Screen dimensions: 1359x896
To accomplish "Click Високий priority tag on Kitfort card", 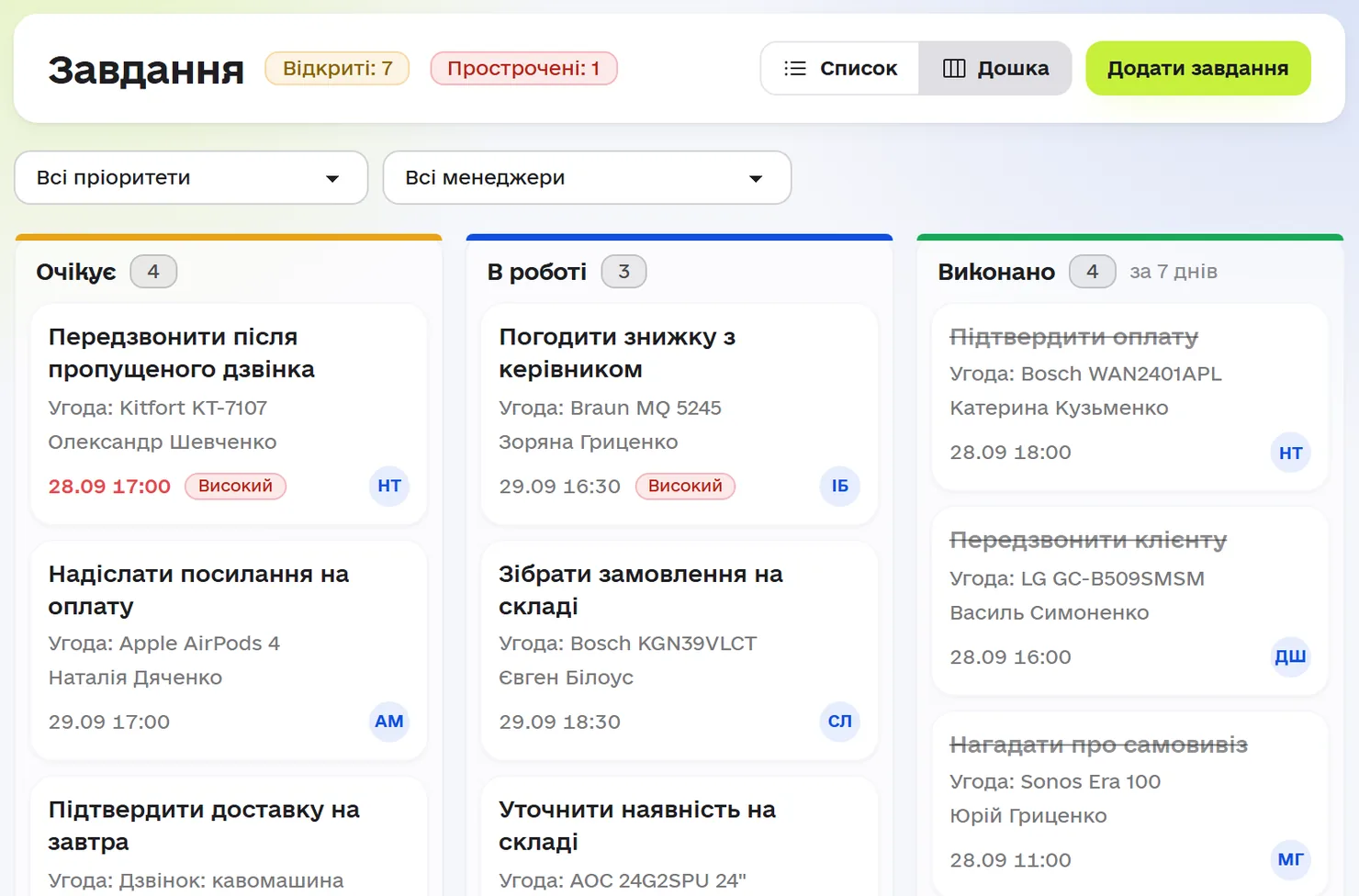I will coord(235,486).
